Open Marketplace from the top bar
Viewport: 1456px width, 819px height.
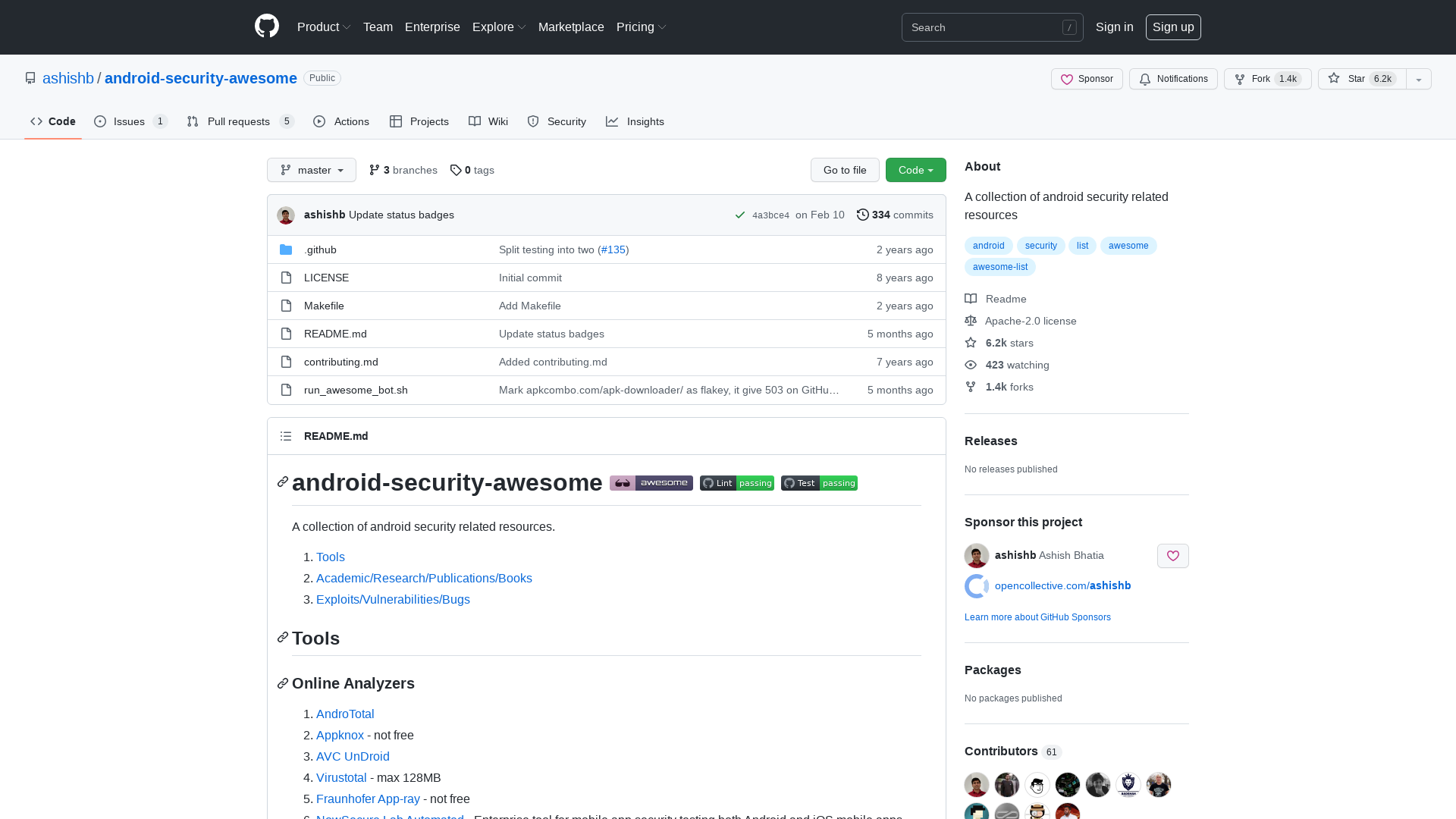point(571,27)
